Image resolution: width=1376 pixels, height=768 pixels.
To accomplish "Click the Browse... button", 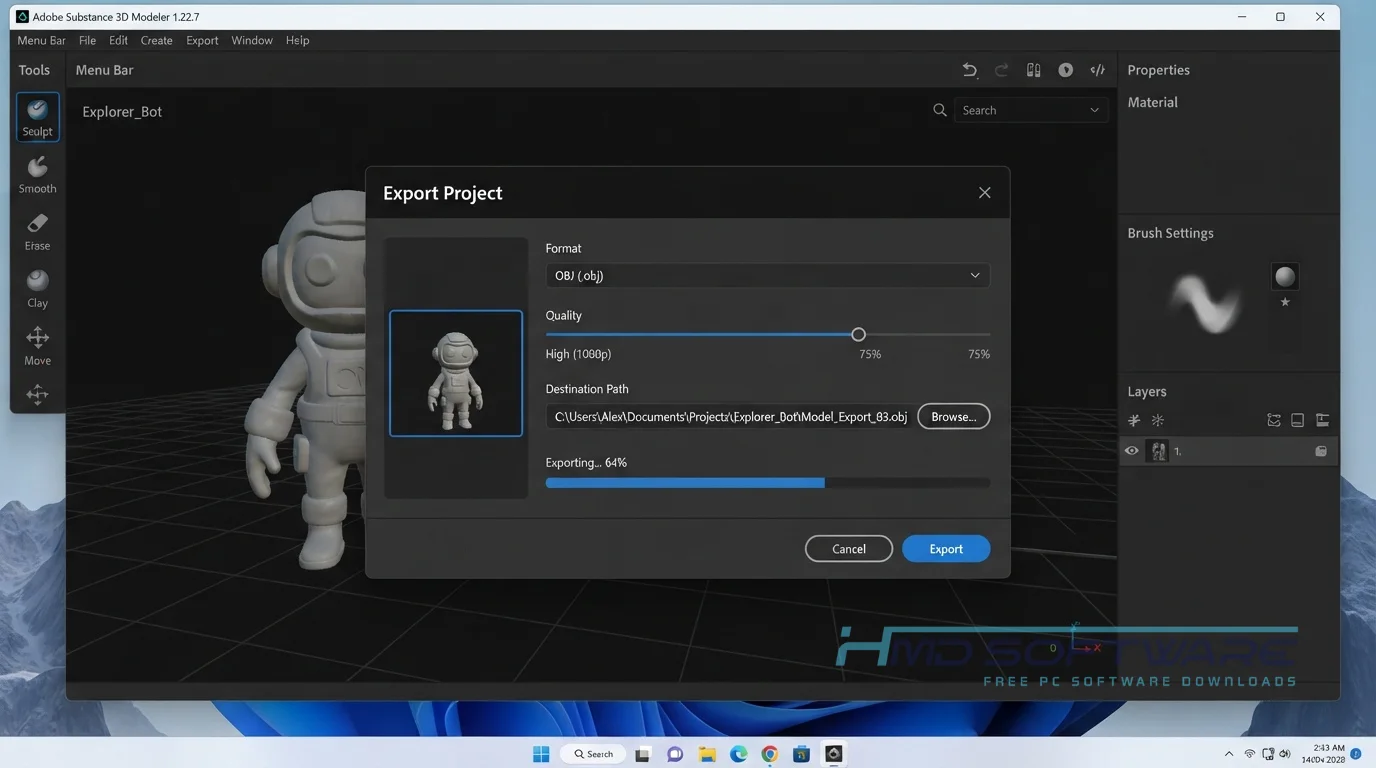I will click(954, 416).
